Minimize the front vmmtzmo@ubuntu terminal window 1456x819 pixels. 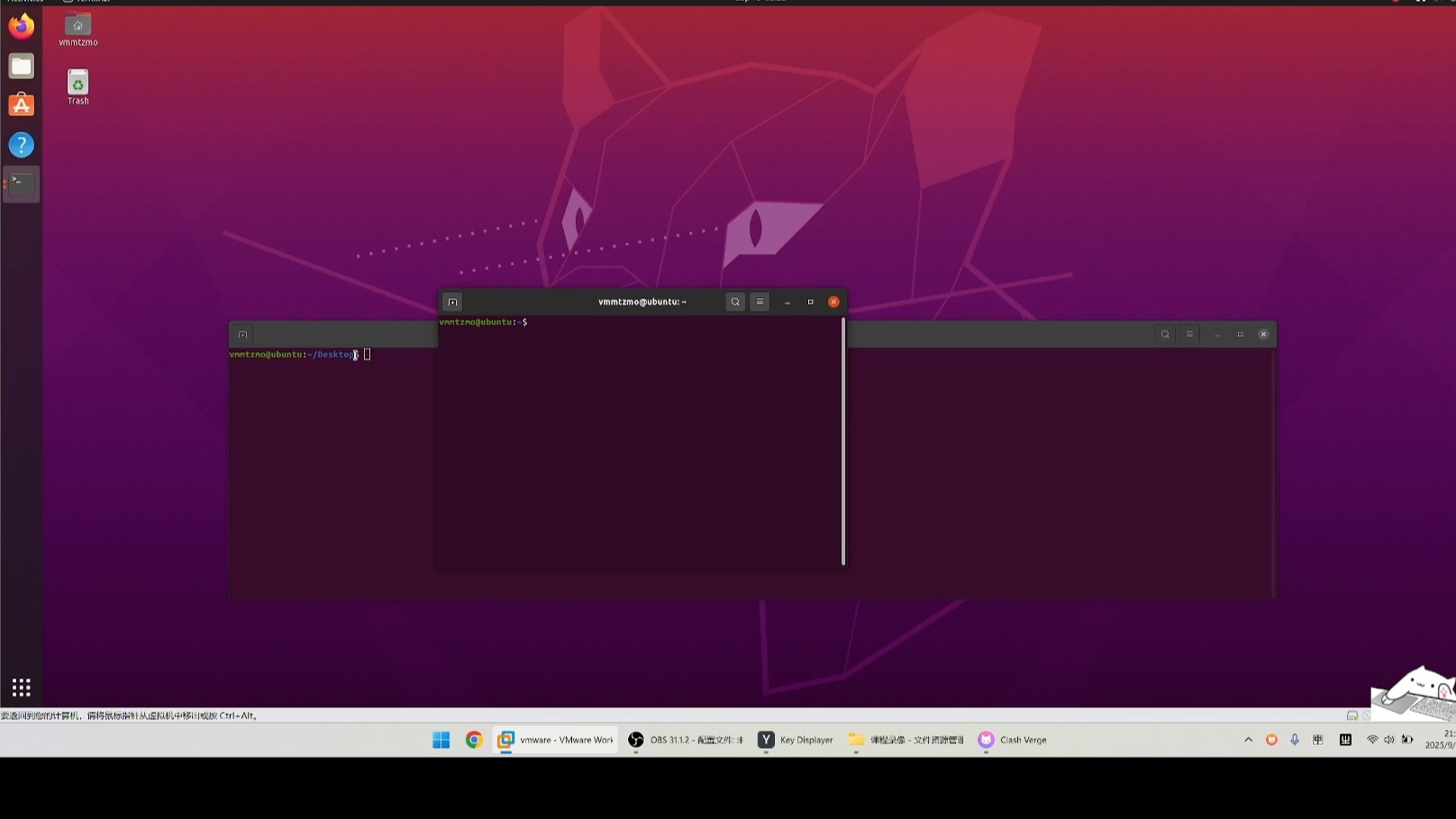click(787, 302)
